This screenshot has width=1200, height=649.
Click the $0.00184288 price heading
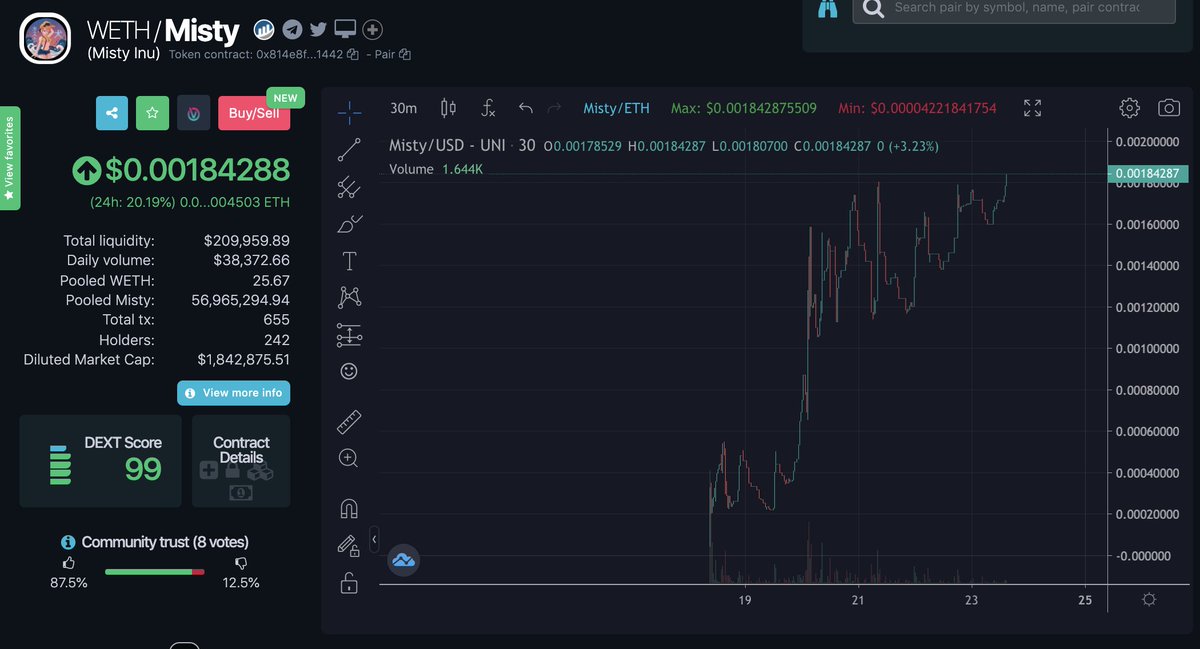click(x=197, y=170)
